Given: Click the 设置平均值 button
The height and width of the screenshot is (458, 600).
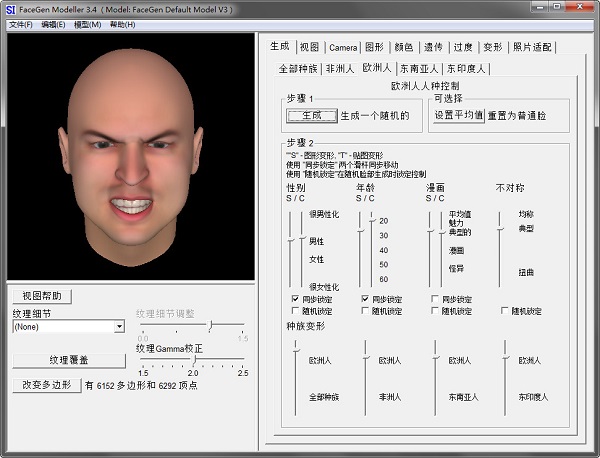Looking at the screenshot, I should [458, 116].
